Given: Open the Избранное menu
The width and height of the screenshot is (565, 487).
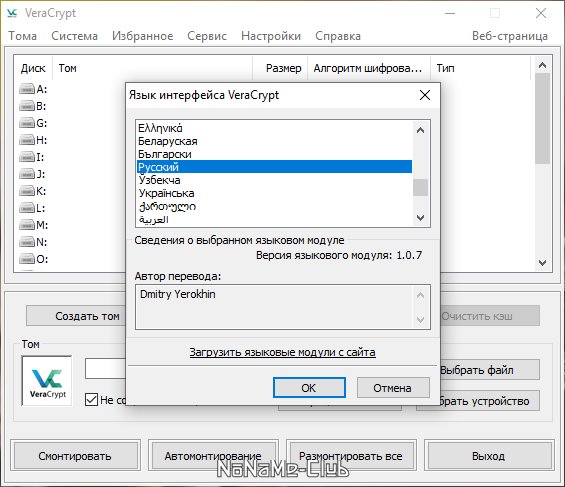Looking at the screenshot, I should [x=143, y=36].
